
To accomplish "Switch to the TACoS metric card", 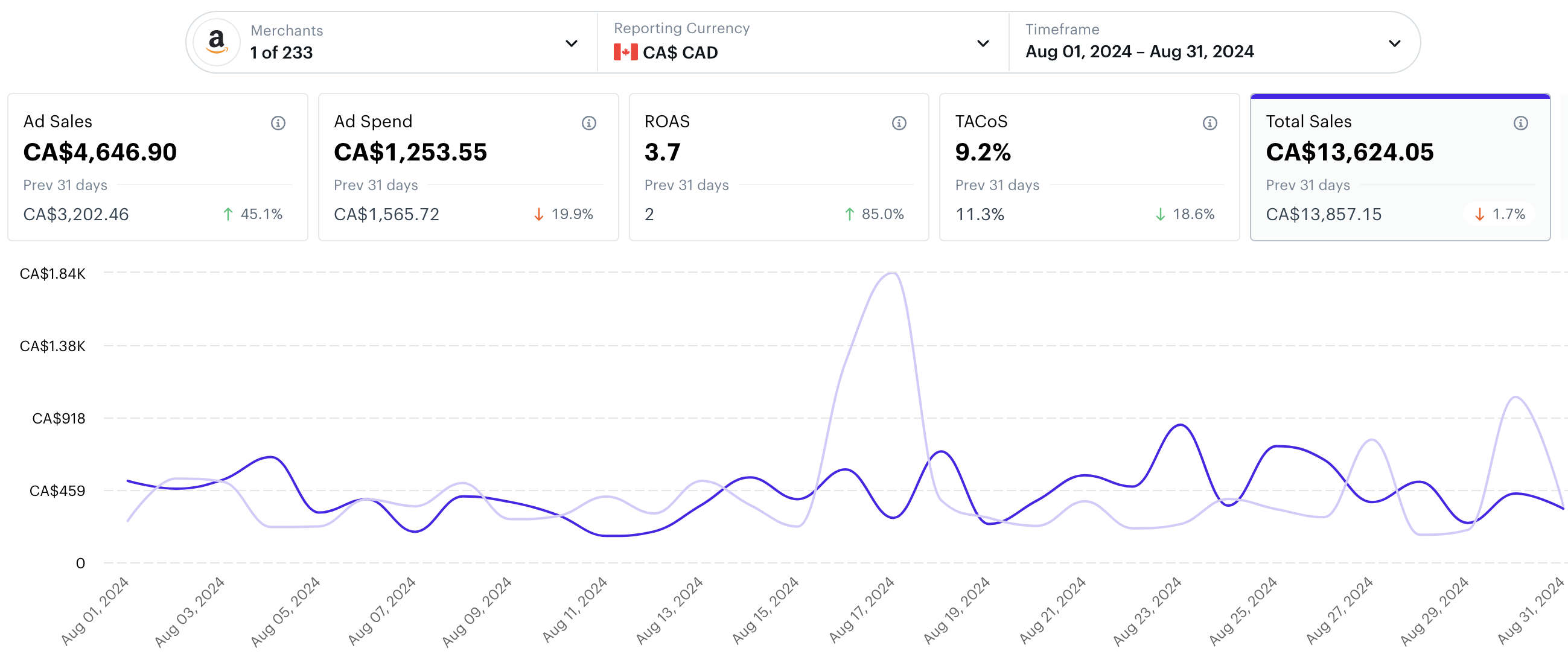I will click(x=1089, y=167).
